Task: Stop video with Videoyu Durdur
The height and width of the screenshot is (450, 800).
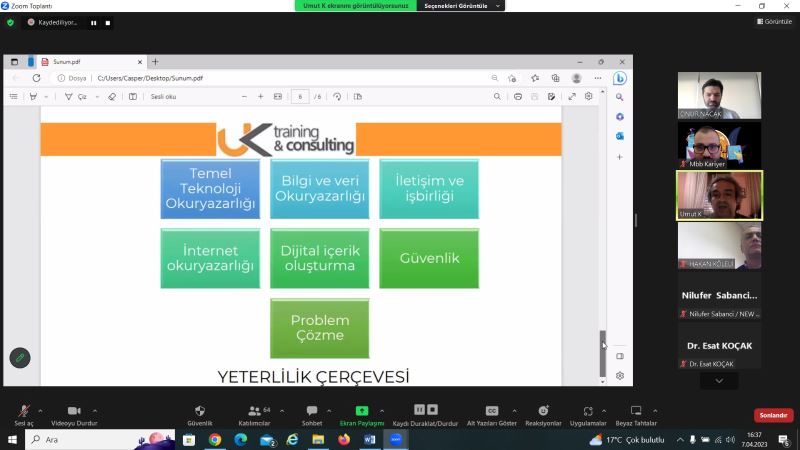Action: point(73,414)
